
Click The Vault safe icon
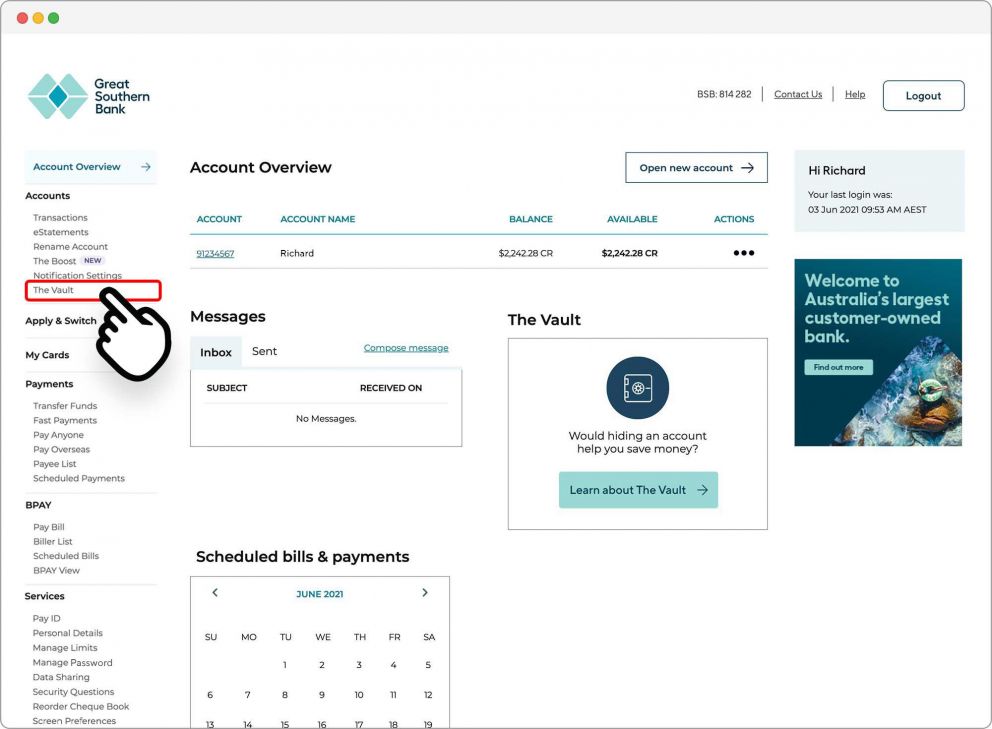coord(637,388)
